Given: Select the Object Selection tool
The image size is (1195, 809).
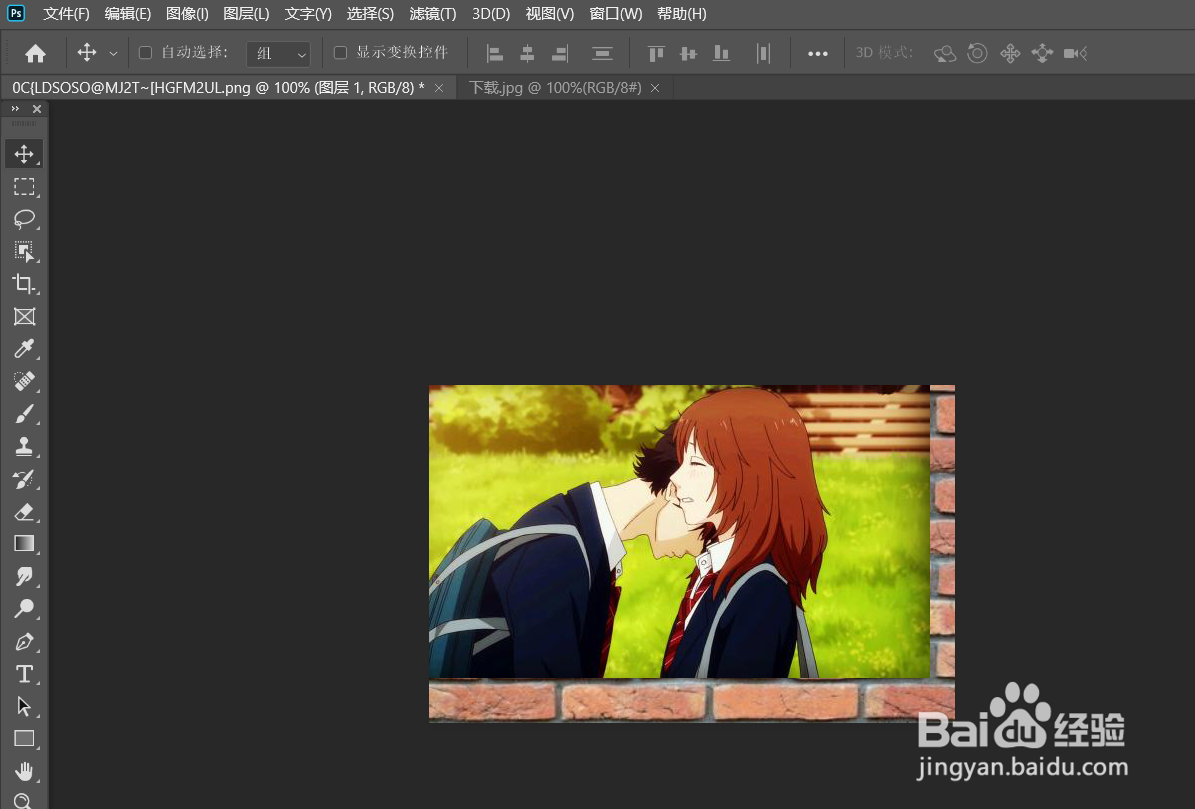Looking at the screenshot, I should pyautogui.click(x=24, y=251).
